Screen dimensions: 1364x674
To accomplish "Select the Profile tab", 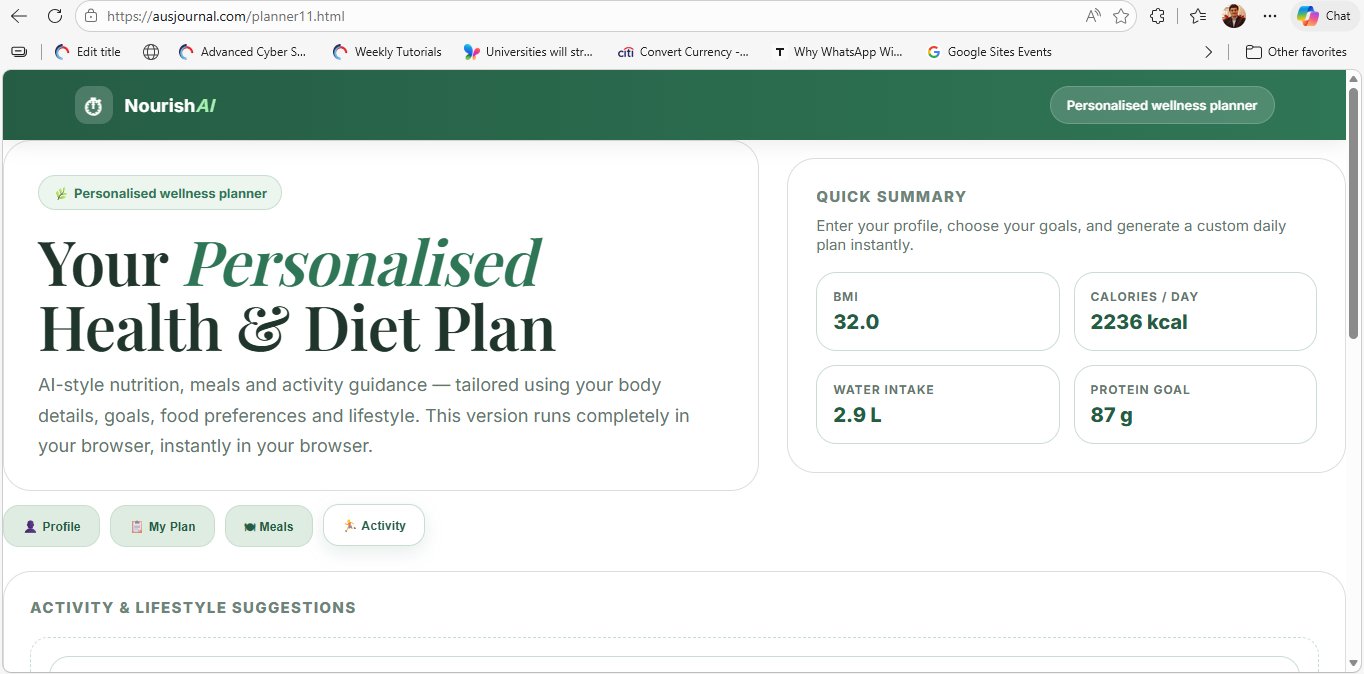I will (52, 526).
